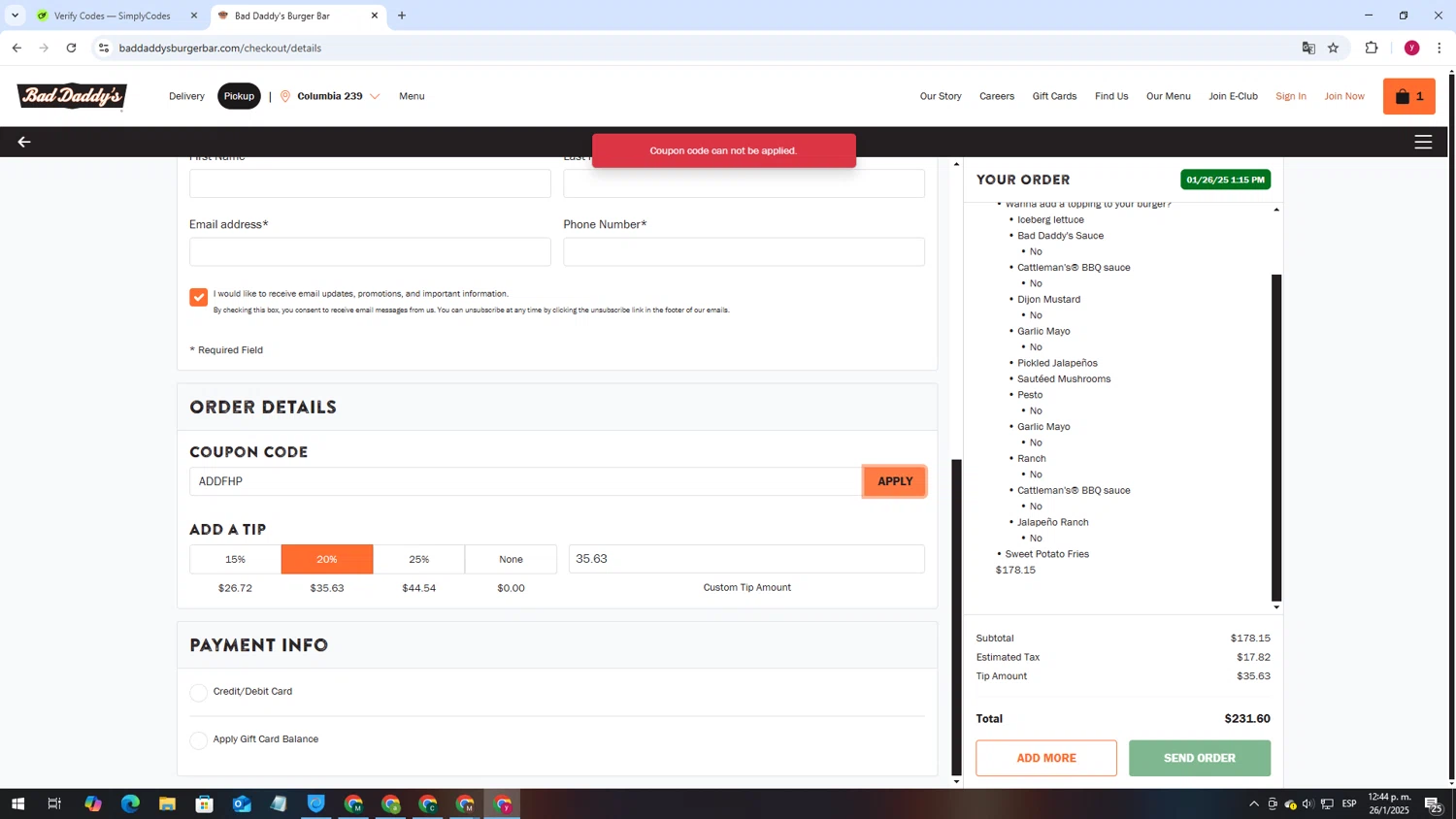Screen dimensions: 1456x819
Task: Click the black back arrow
Action: pos(24,142)
